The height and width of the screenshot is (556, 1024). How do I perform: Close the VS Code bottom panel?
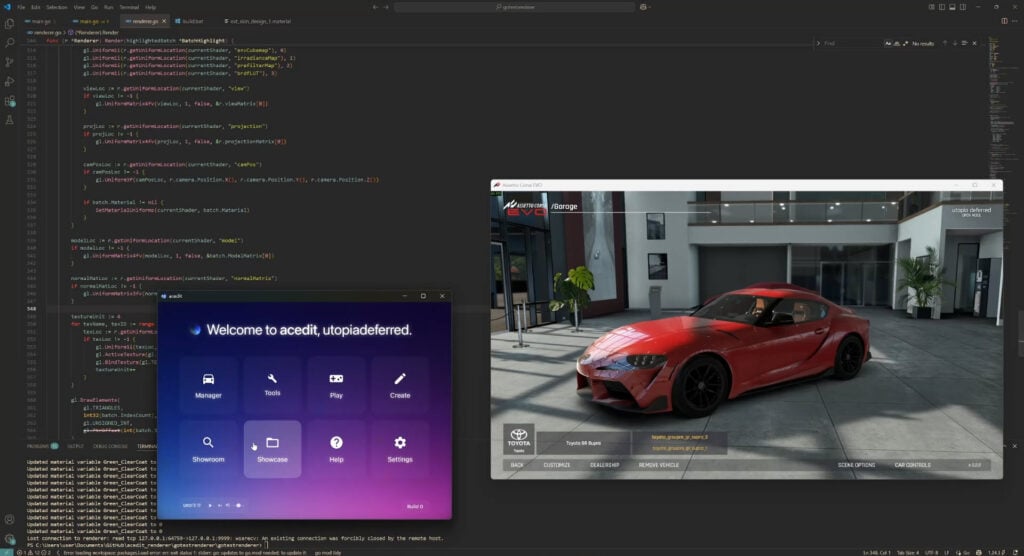pyautogui.click(x=1014, y=446)
